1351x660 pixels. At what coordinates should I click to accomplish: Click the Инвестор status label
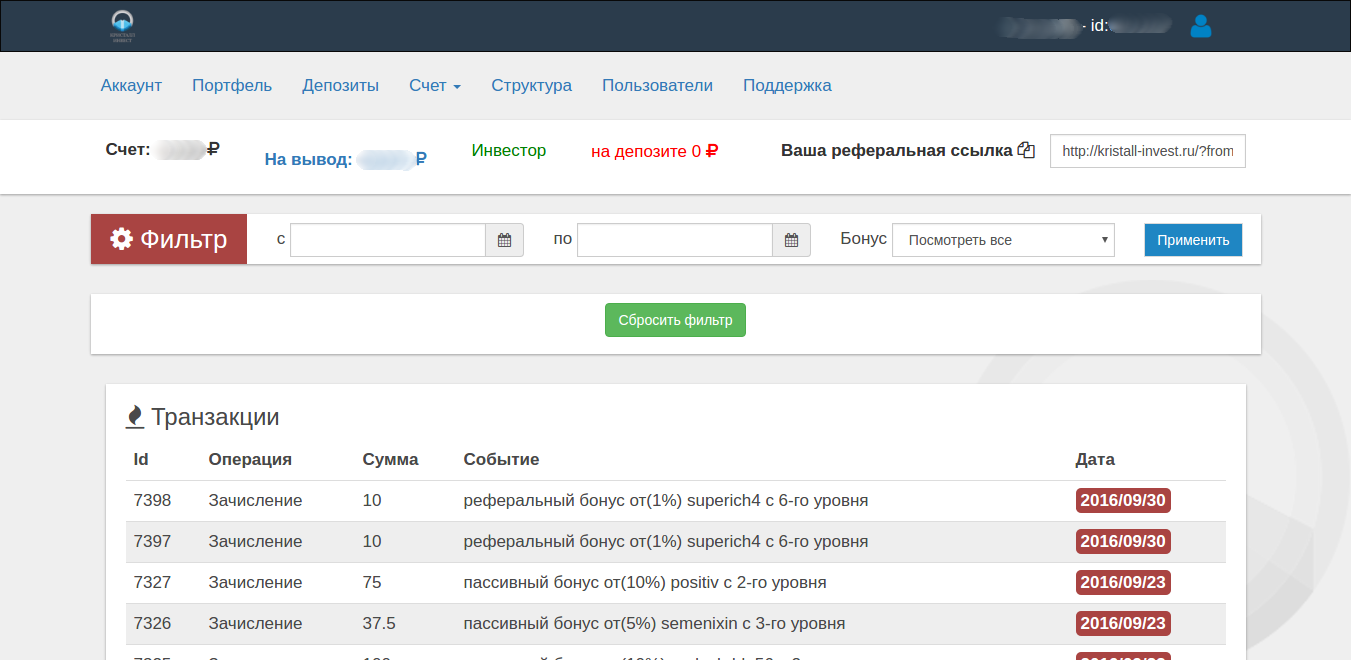(x=509, y=151)
